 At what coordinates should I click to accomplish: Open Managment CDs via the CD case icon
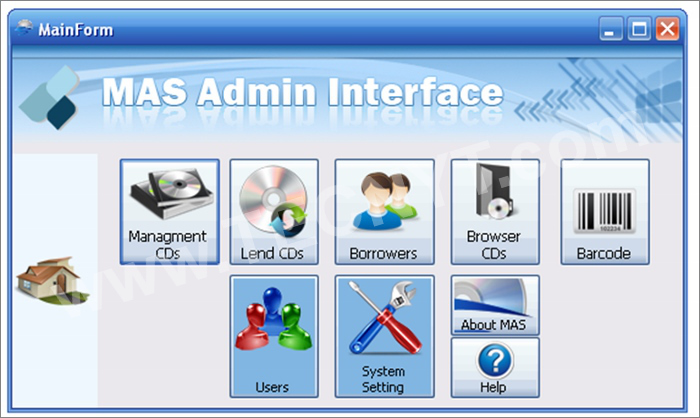(172, 193)
